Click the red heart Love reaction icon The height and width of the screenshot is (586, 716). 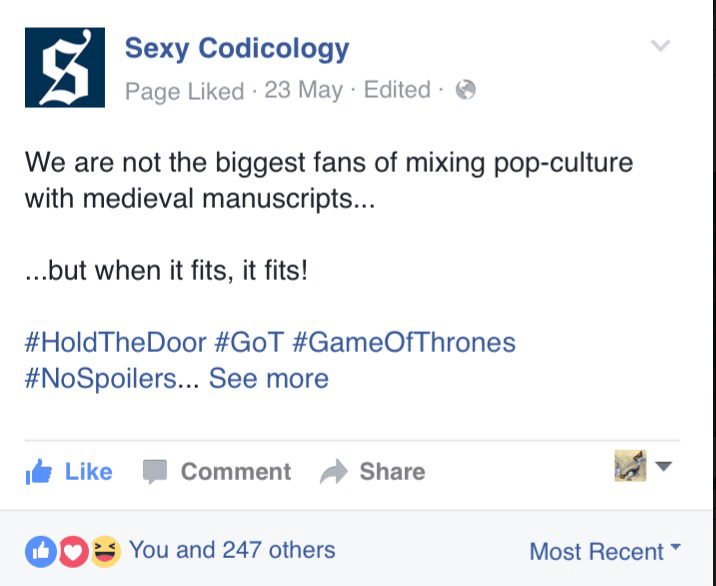point(72,551)
